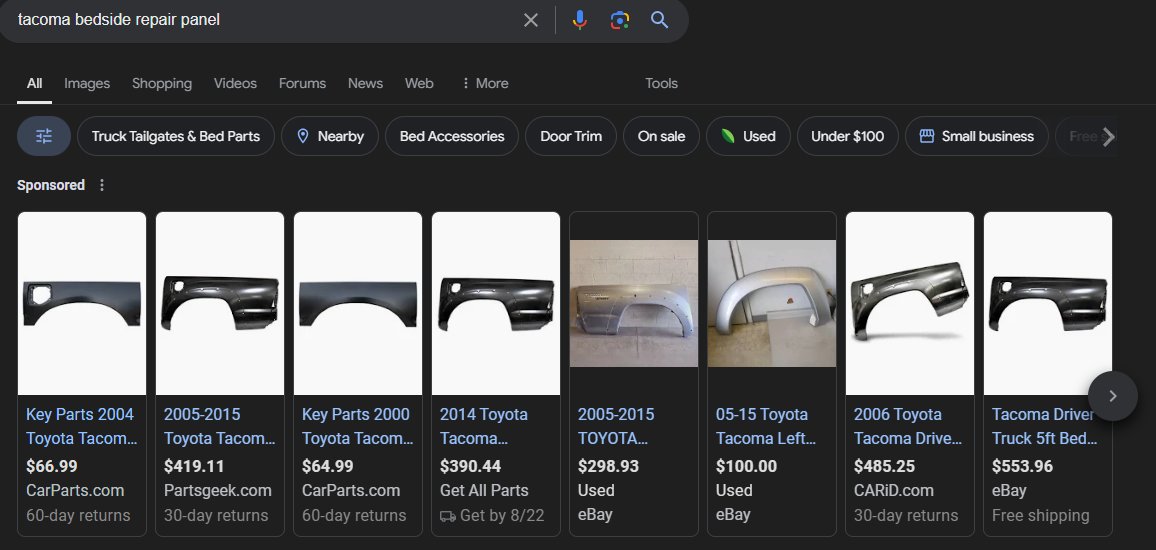1156x550 pixels.
Task: View the $298.93 silver bedside photo
Action: pyautogui.click(x=633, y=304)
